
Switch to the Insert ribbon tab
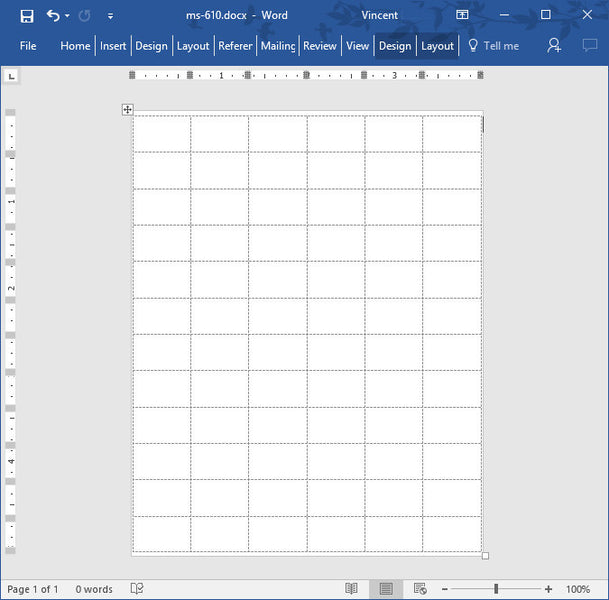pyautogui.click(x=113, y=46)
